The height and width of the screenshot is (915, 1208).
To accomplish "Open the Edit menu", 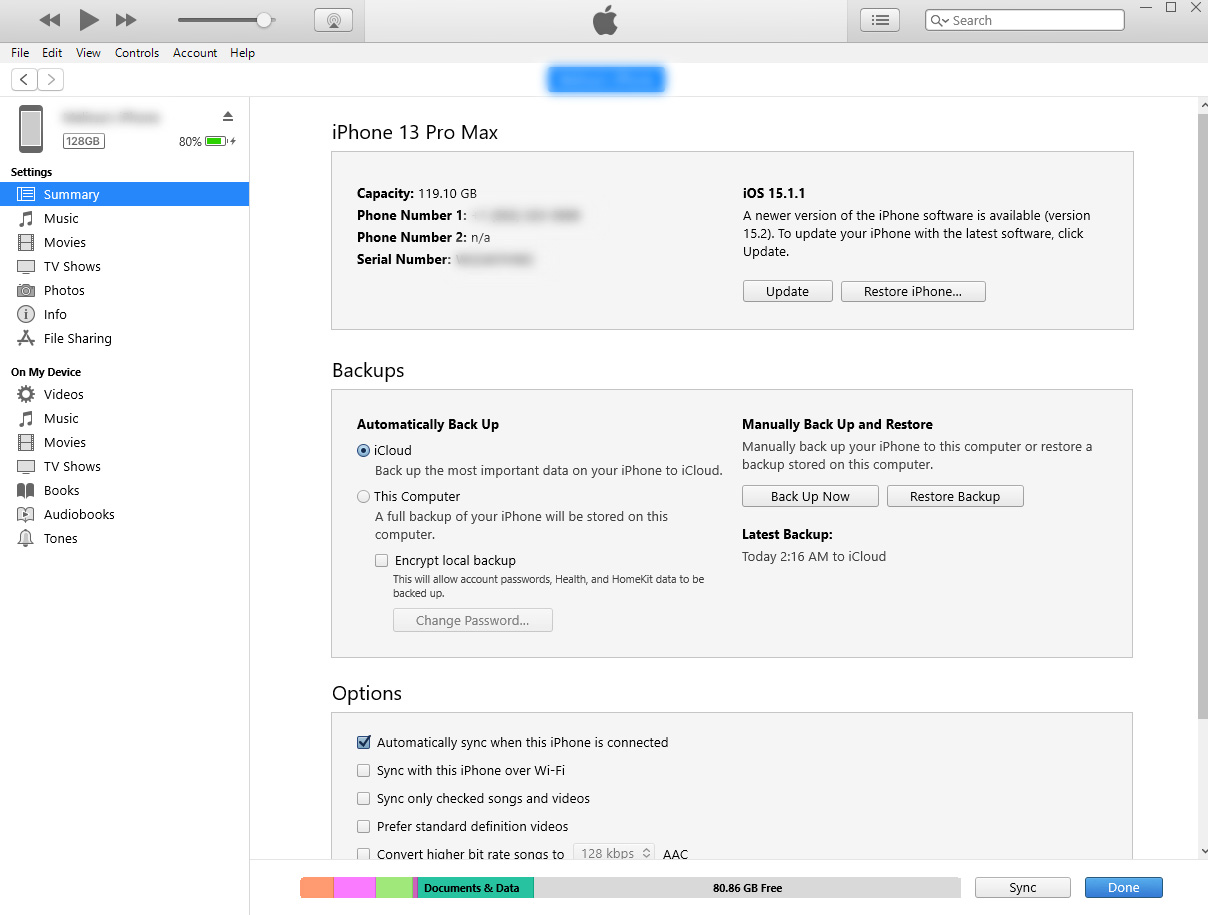I will [x=52, y=53].
